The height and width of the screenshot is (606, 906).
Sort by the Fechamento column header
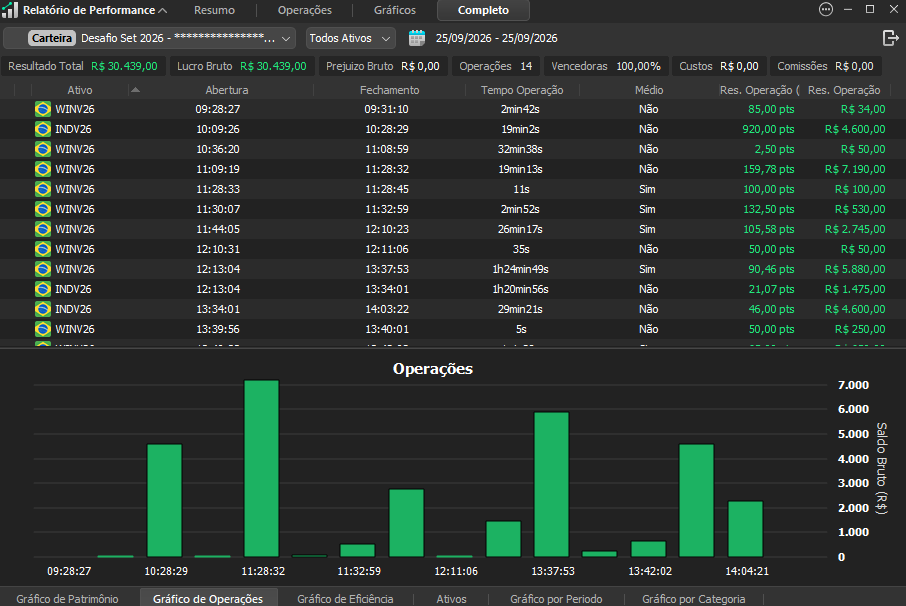tap(389, 90)
